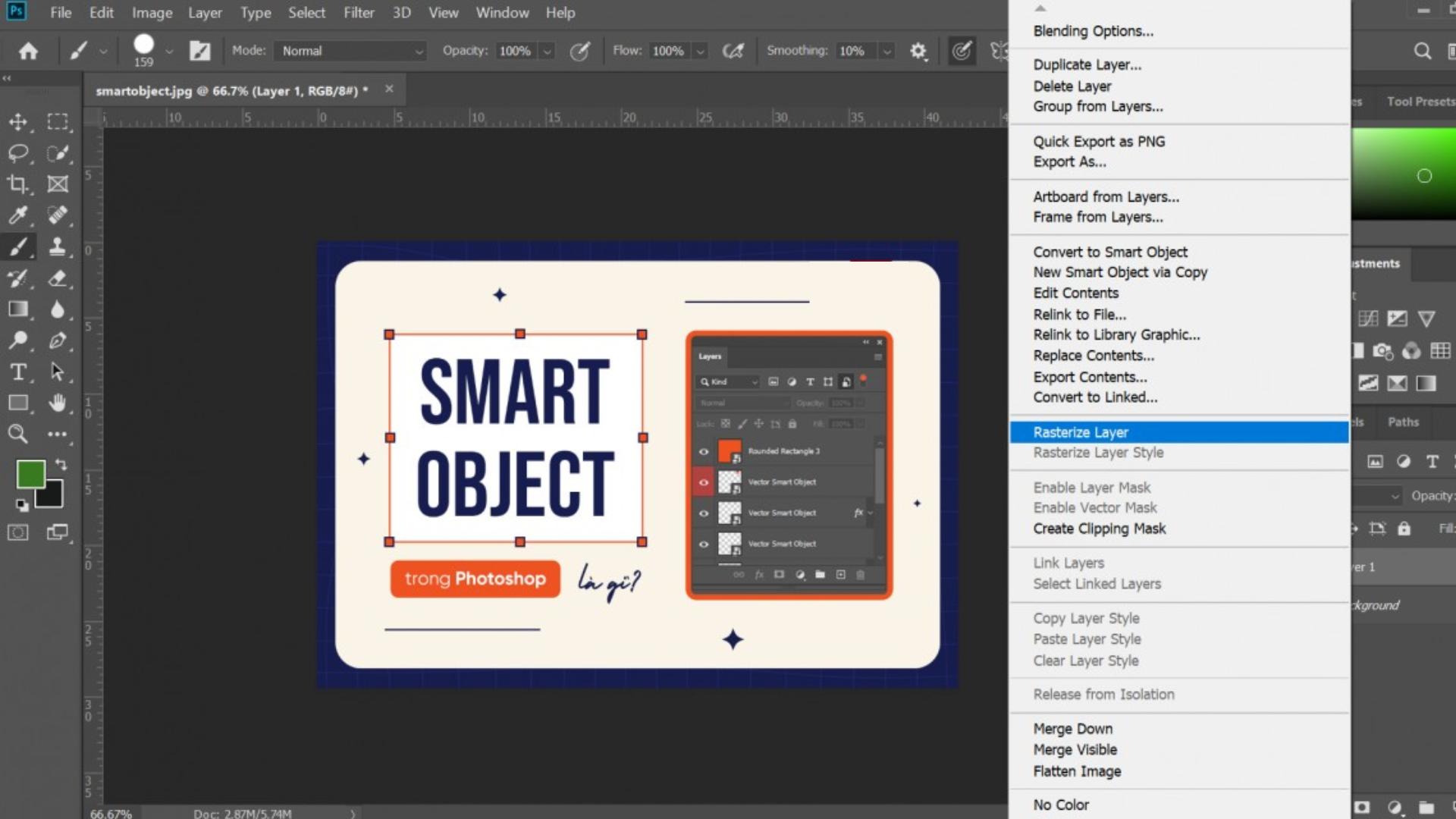Expand the Opacity dropdown arrow
Screen dimensions: 1456x819
click(x=548, y=51)
